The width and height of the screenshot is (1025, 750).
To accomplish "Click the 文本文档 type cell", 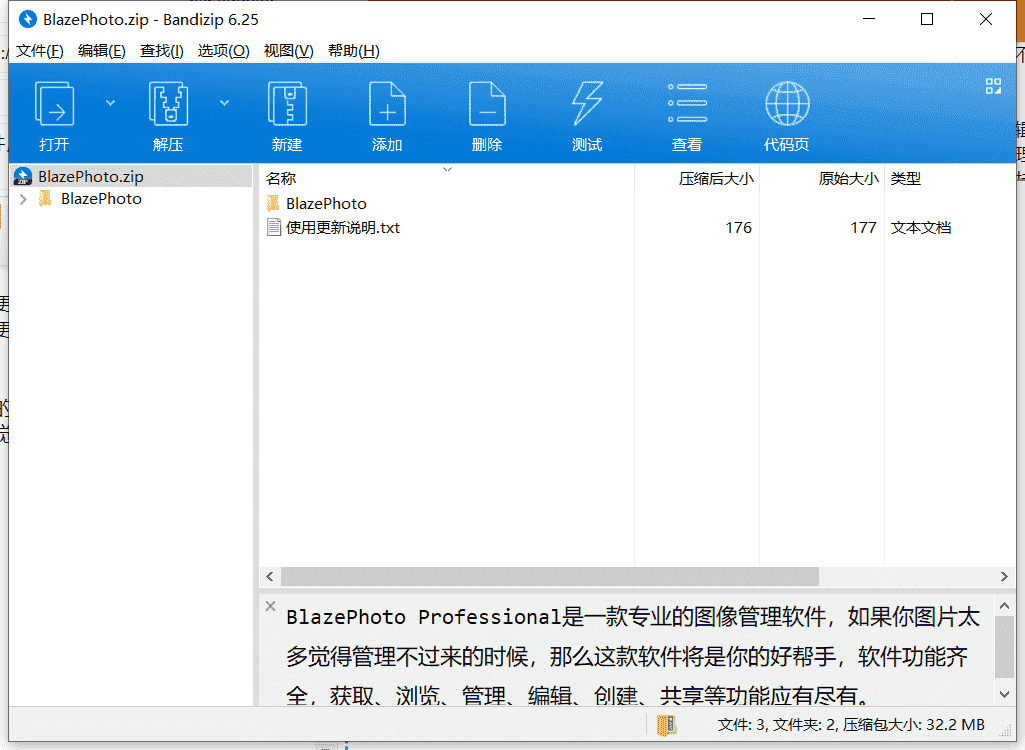I will [x=920, y=228].
